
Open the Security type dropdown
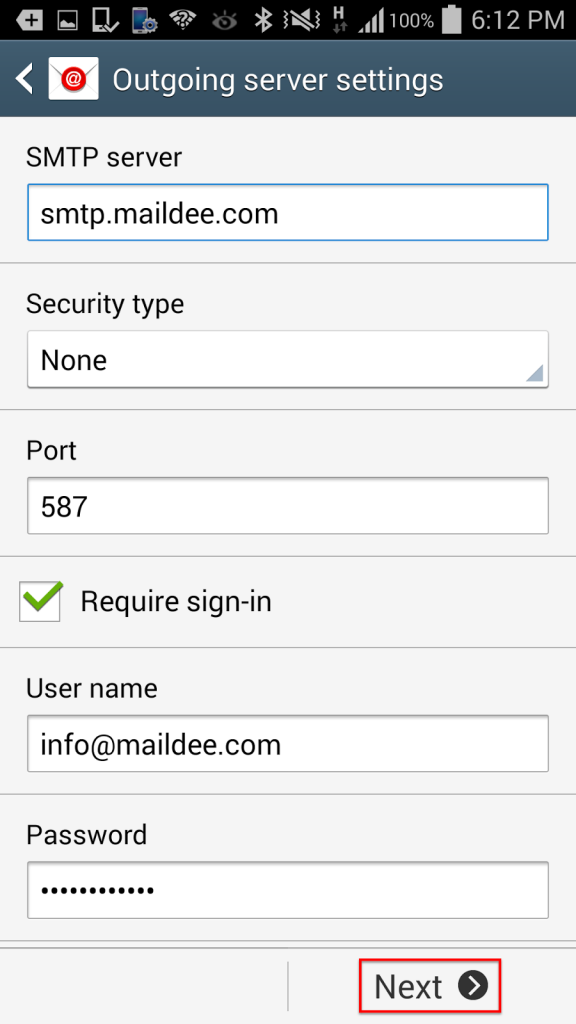(287, 359)
